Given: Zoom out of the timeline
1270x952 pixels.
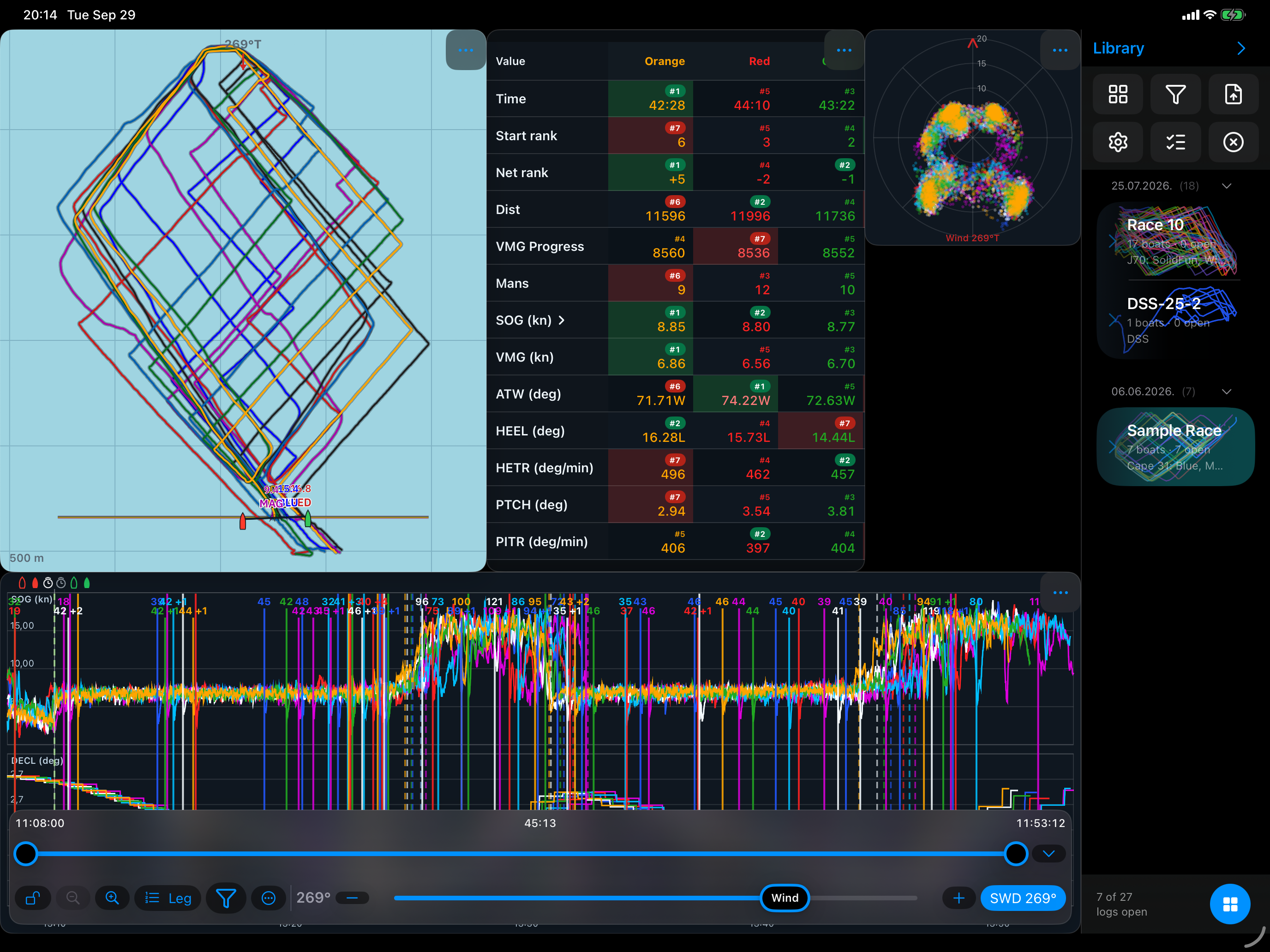Looking at the screenshot, I should (x=73, y=898).
